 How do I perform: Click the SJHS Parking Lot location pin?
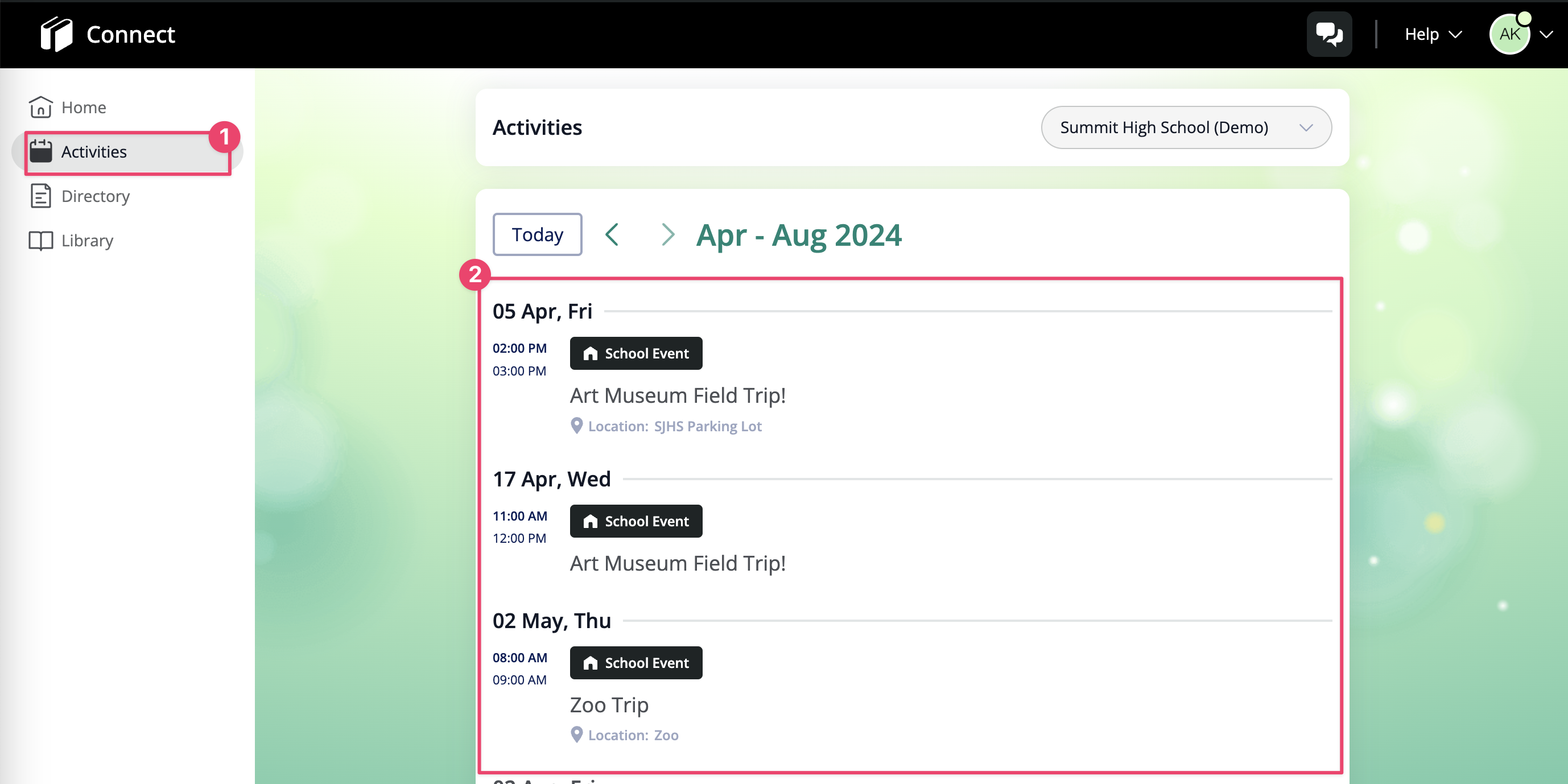[x=576, y=426]
